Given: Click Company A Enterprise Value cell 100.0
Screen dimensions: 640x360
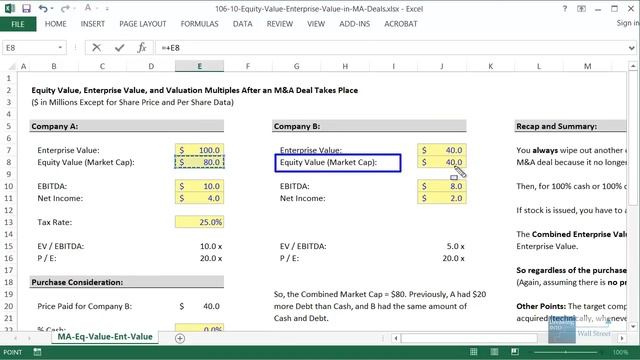Looking at the screenshot, I should [x=199, y=150].
